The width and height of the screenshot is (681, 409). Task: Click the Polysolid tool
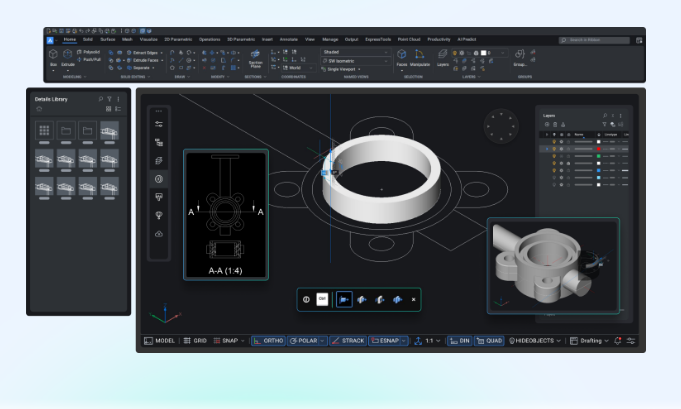89,52
